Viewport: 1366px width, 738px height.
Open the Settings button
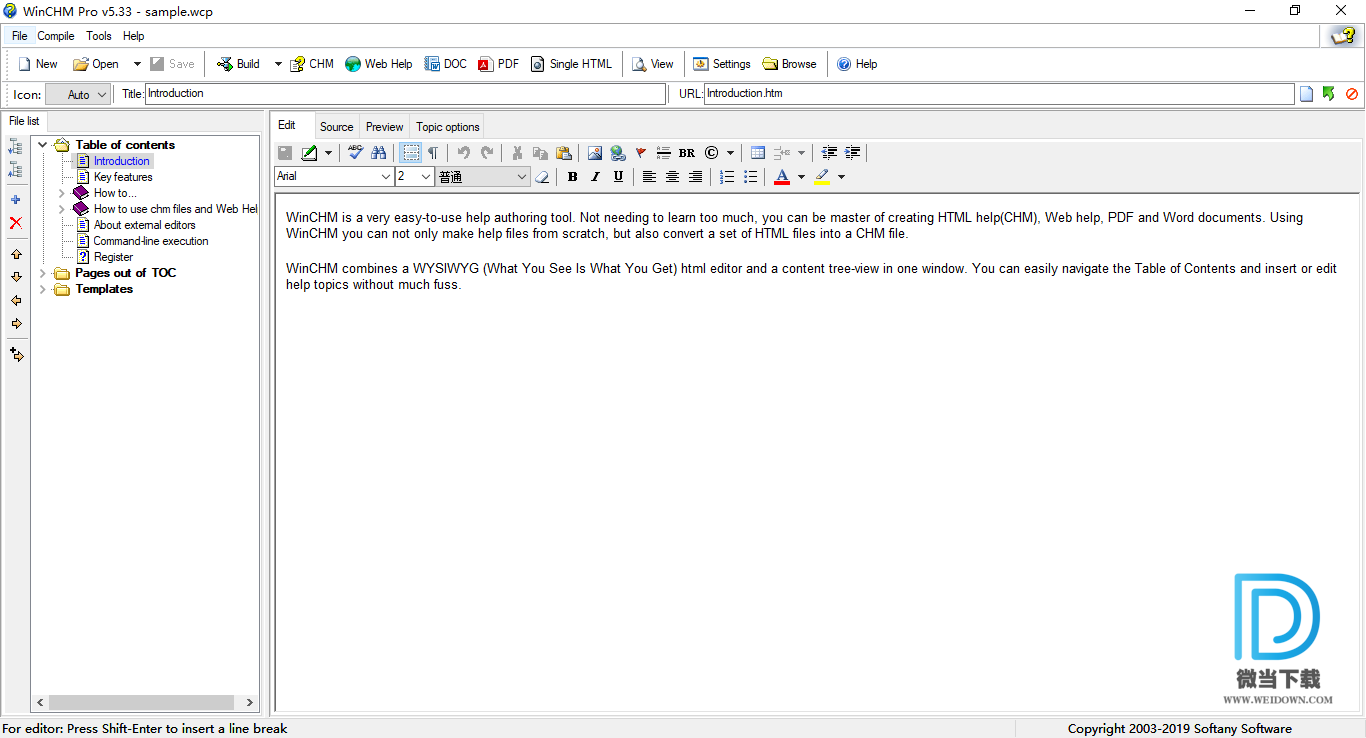(721, 64)
